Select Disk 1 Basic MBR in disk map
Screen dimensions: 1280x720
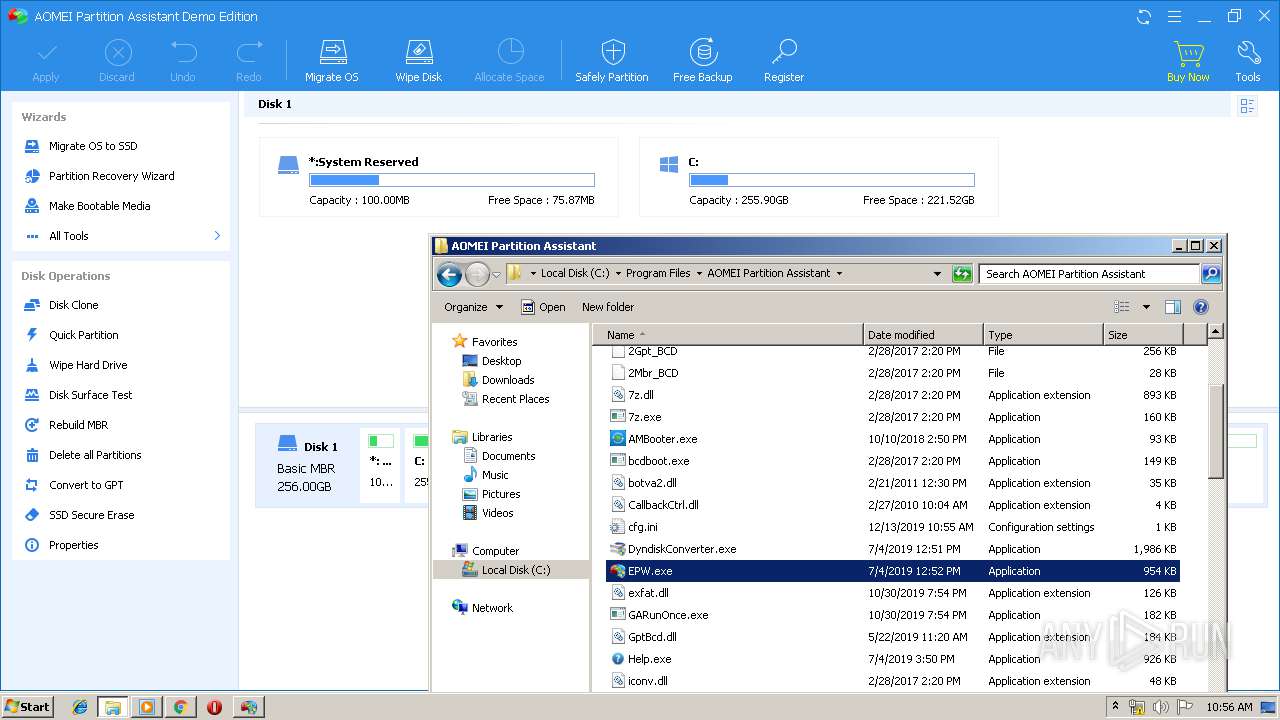pyautogui.click(x=306, y=466)
